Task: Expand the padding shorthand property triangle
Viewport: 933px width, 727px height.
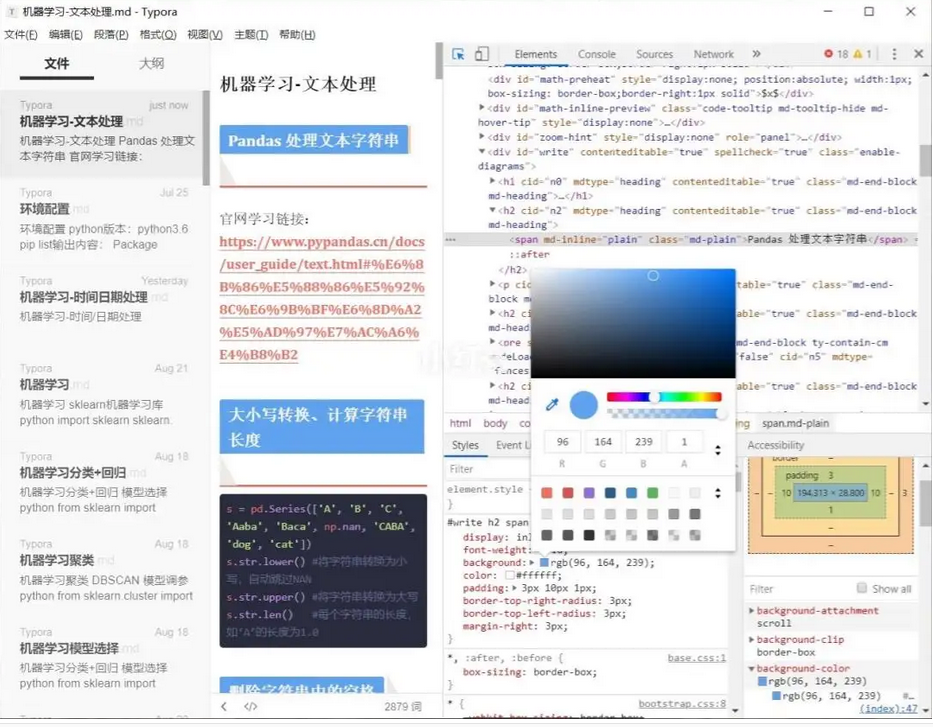Action: click(x=515, y=588)
